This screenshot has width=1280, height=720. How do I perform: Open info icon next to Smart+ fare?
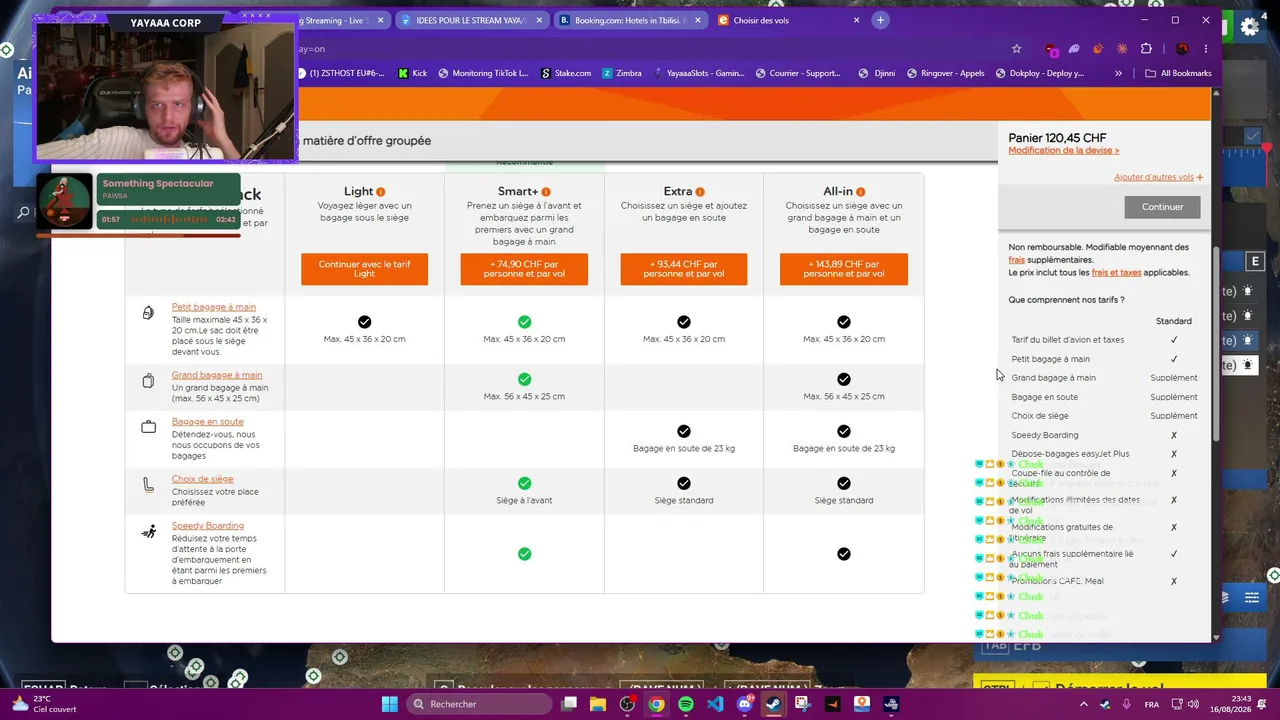pyautogui.click(x=546, y=192)
